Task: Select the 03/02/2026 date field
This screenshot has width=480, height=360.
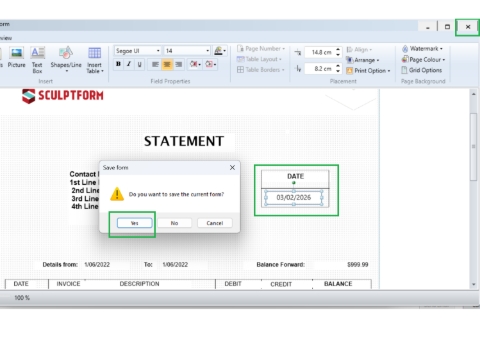Action: 294,198
